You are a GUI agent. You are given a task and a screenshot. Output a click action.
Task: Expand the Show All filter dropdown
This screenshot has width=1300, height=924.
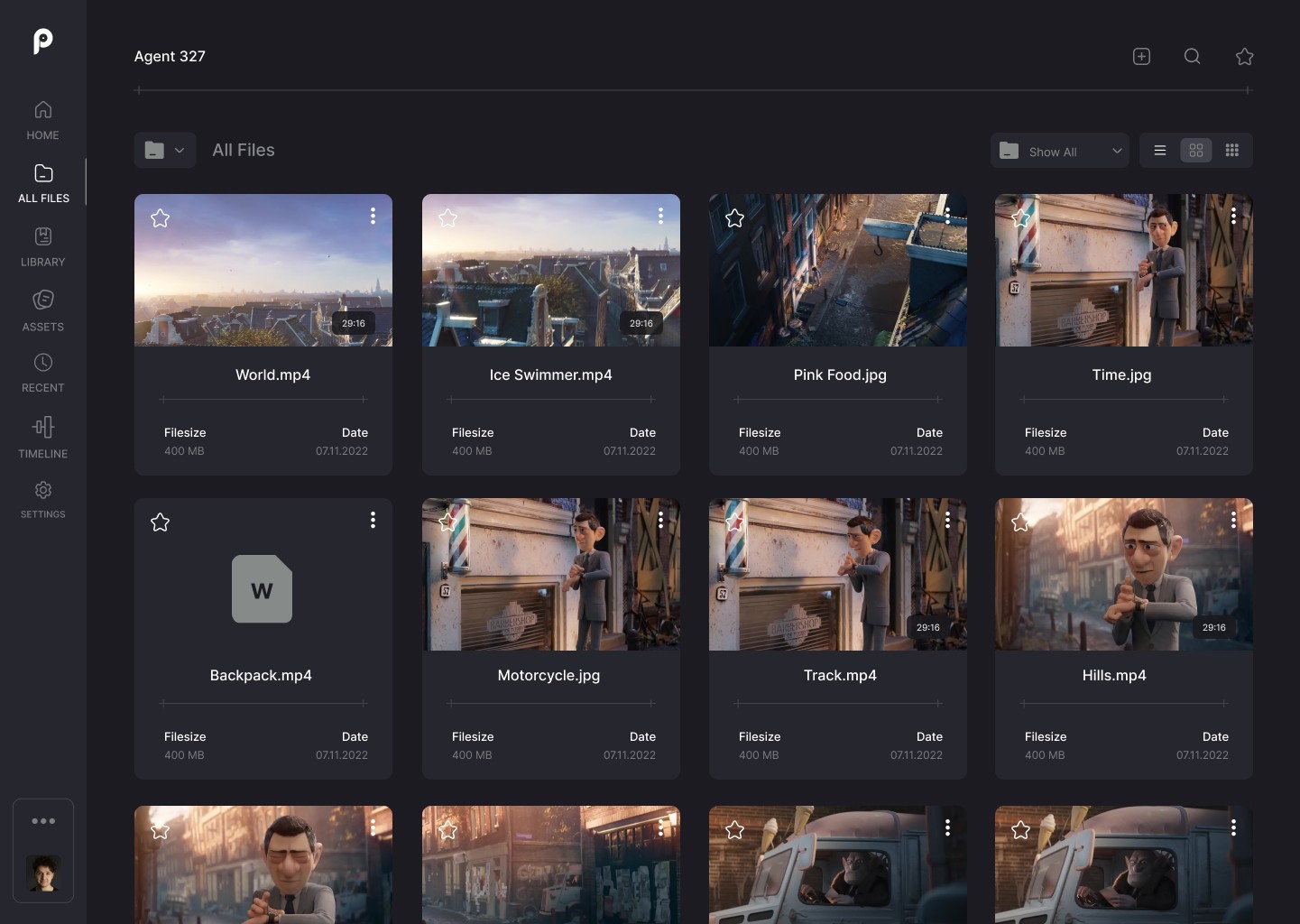[1060, 151]
